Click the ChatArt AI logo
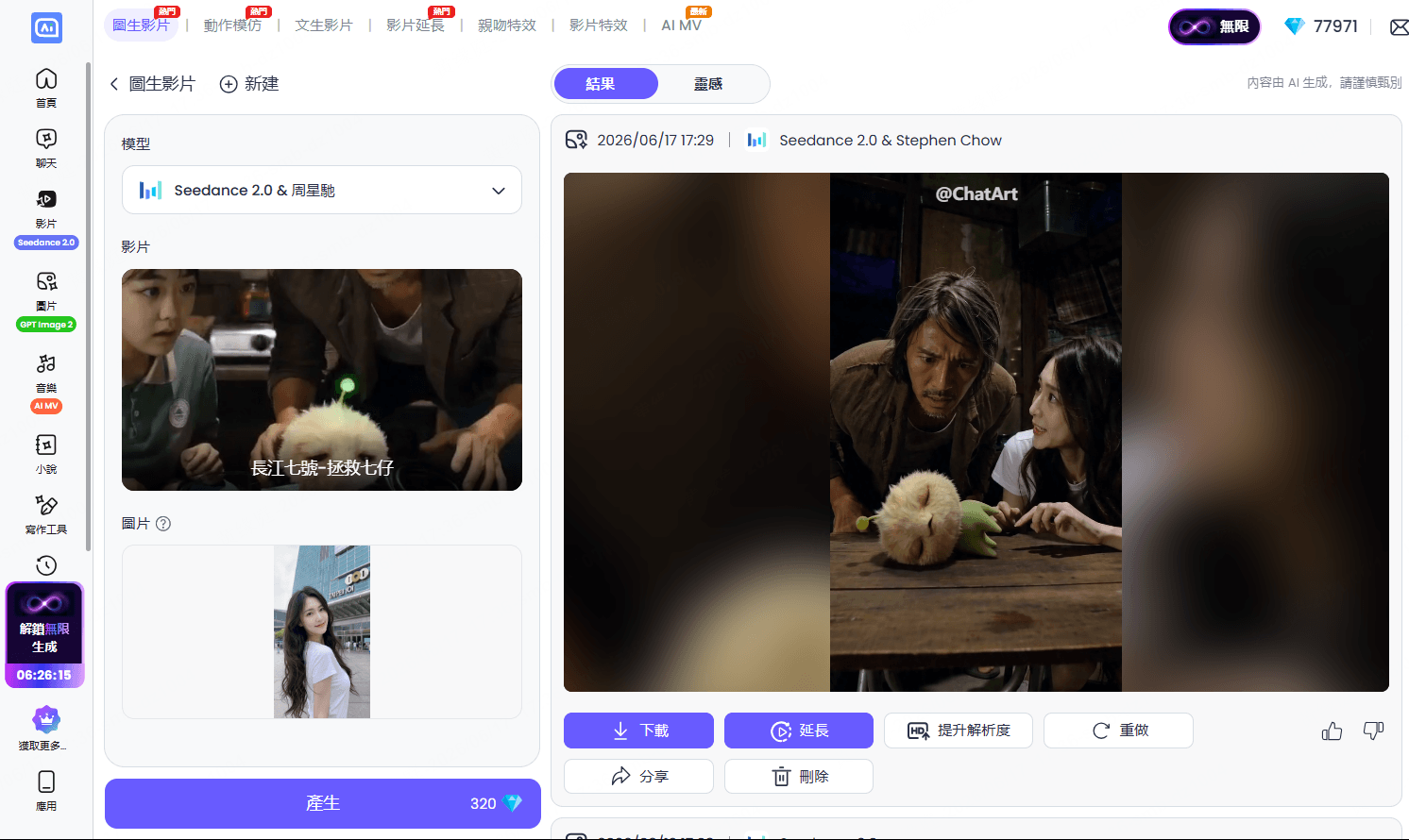 coord(46,27)
